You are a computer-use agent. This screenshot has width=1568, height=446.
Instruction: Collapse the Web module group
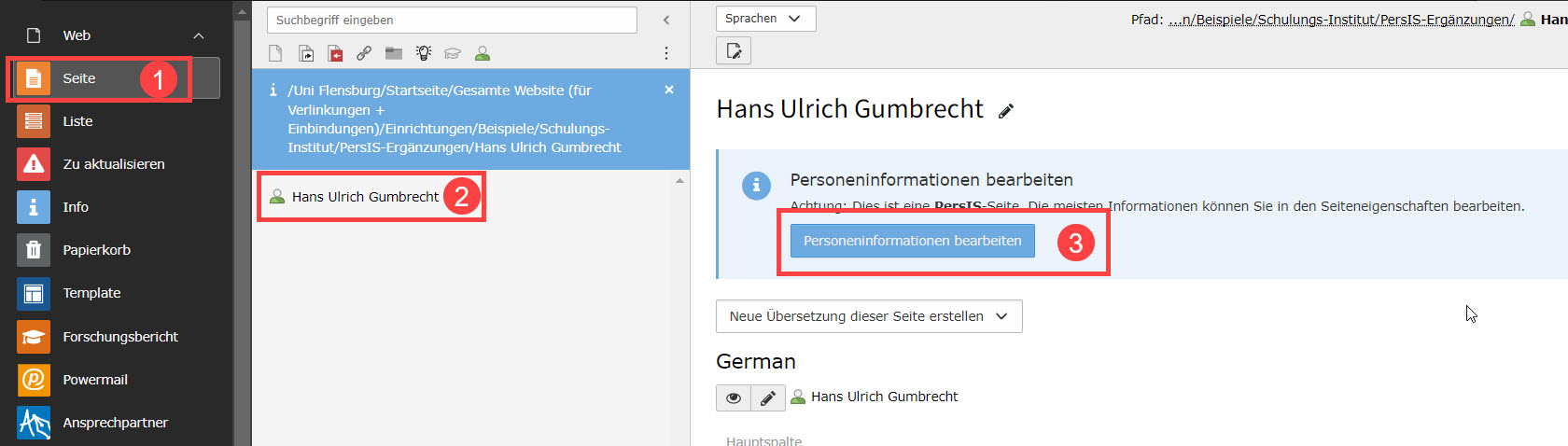199,35
